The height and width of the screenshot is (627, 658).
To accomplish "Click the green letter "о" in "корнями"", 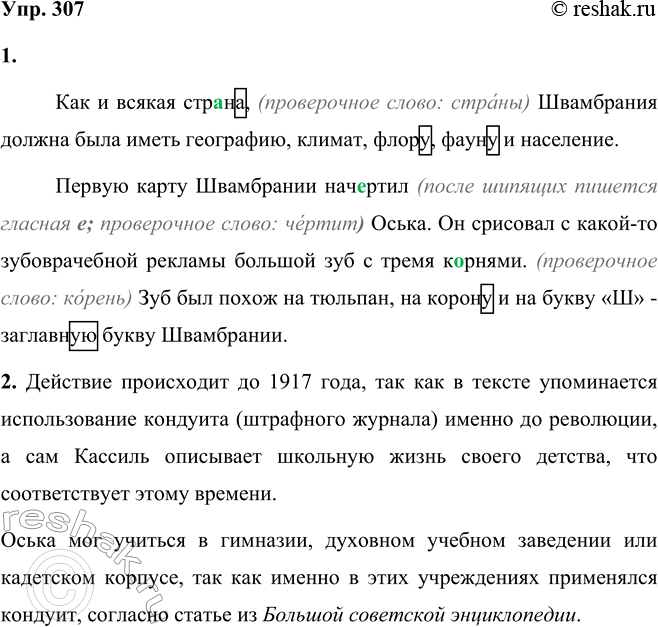I will pos(455,261).
